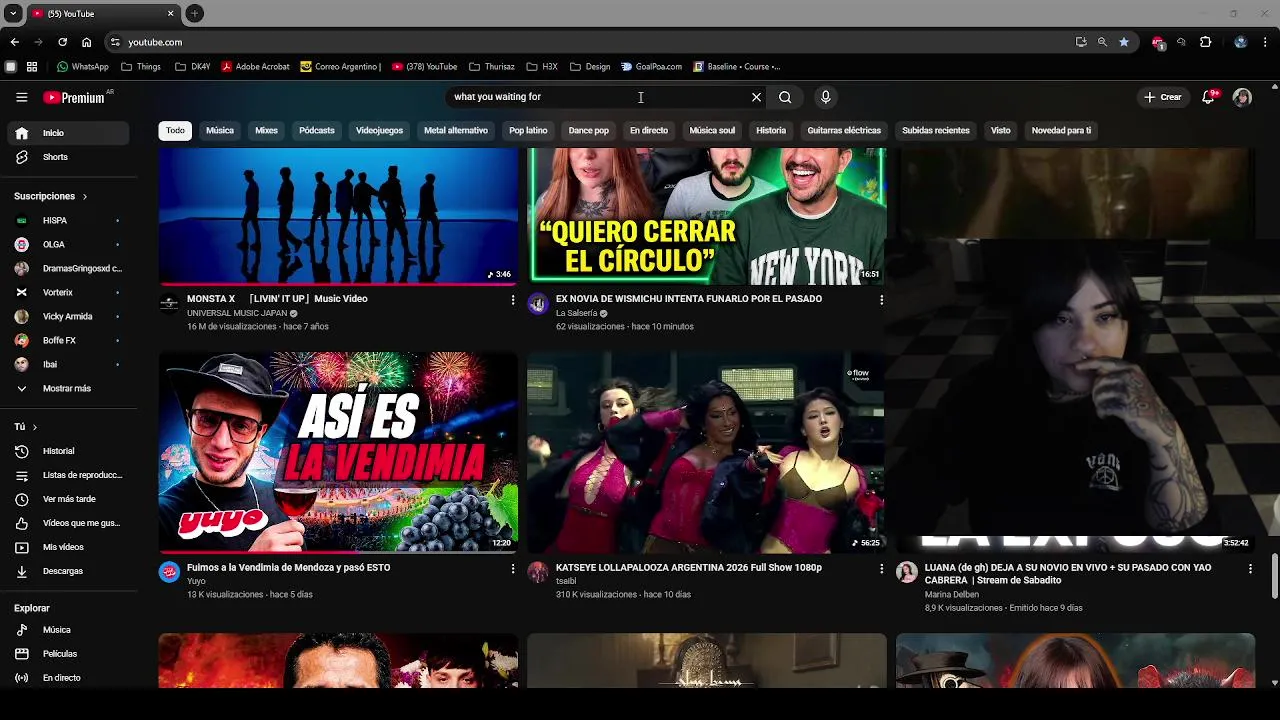Viewport: 1280px width, 720px height.
Task: Open the tab search dropdown arrow
Action: click(x=13, y=13)
